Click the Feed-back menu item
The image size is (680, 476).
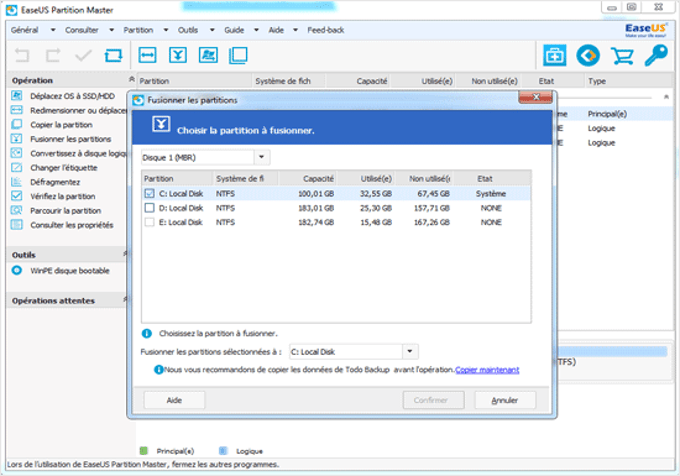326,30
